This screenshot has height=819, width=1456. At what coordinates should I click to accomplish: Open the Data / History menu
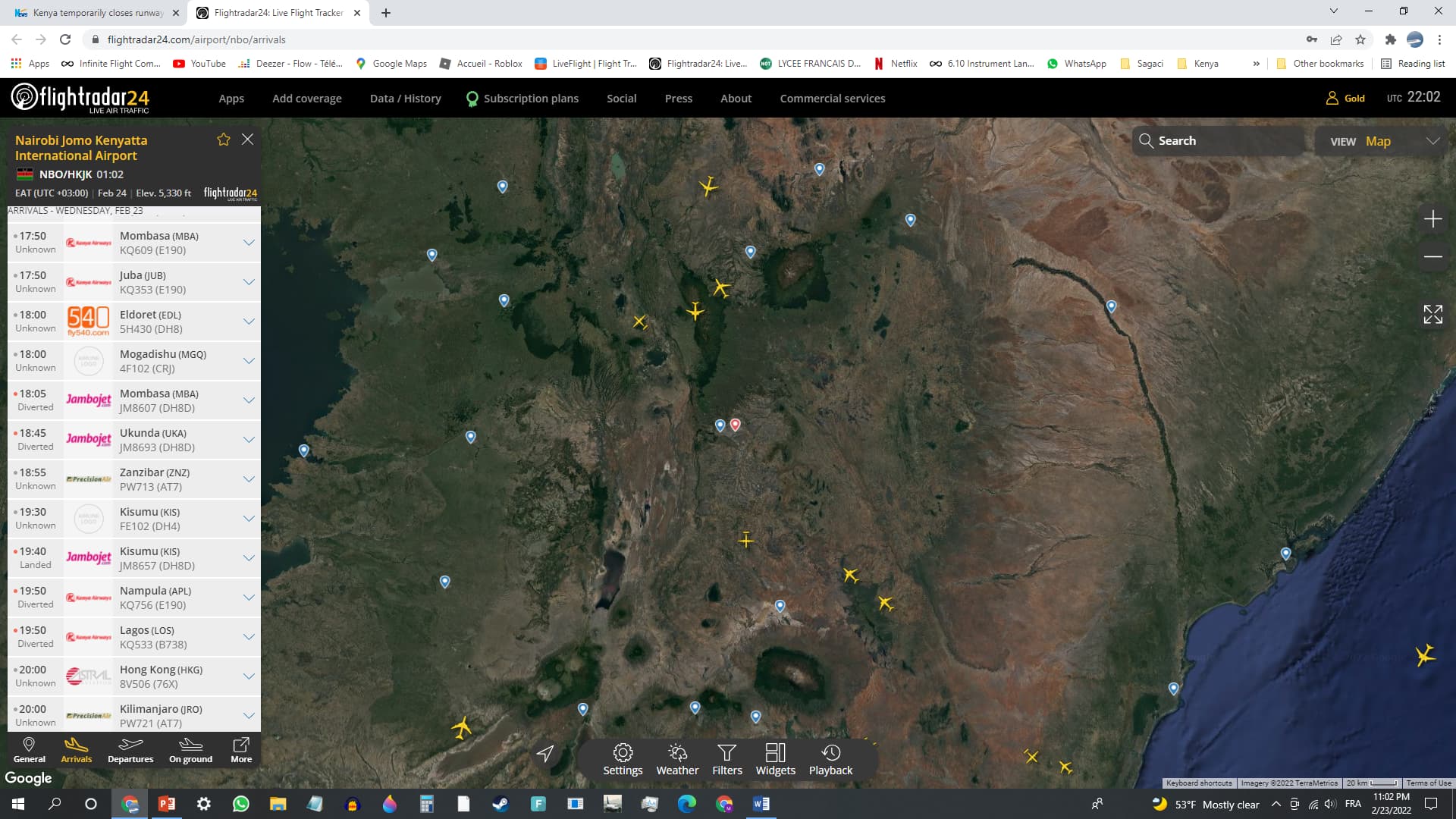(405, 99)
